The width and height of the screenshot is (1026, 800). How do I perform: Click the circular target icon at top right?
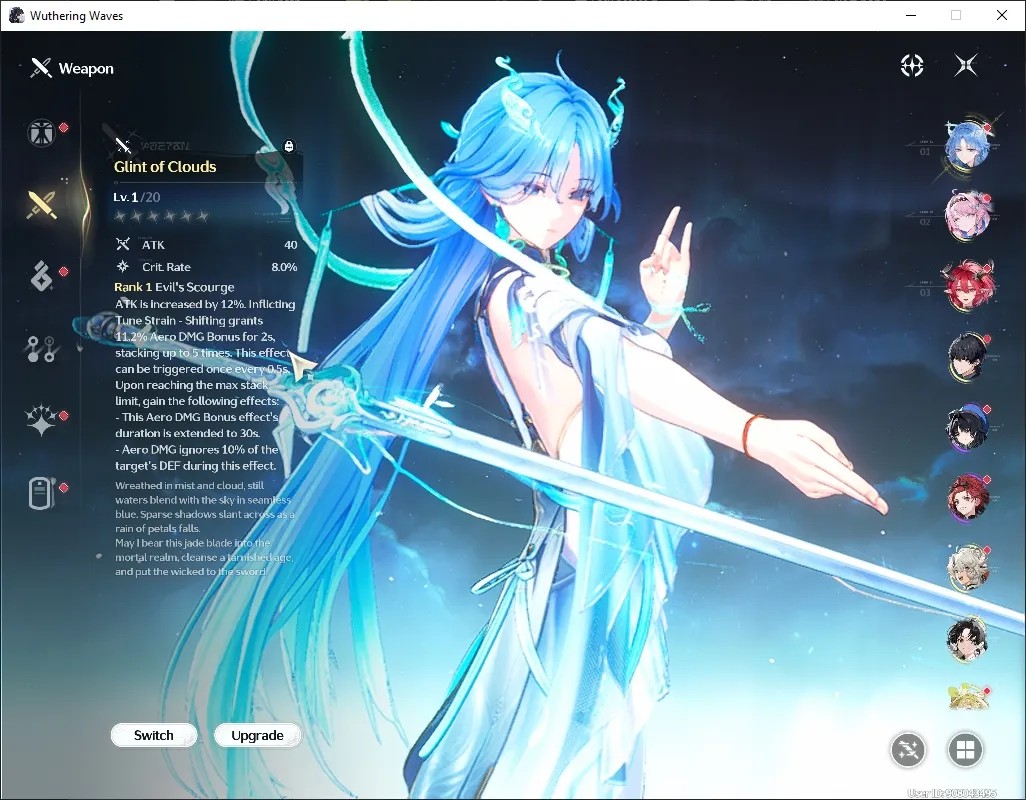pyautogui.click(x=912, y=65)
